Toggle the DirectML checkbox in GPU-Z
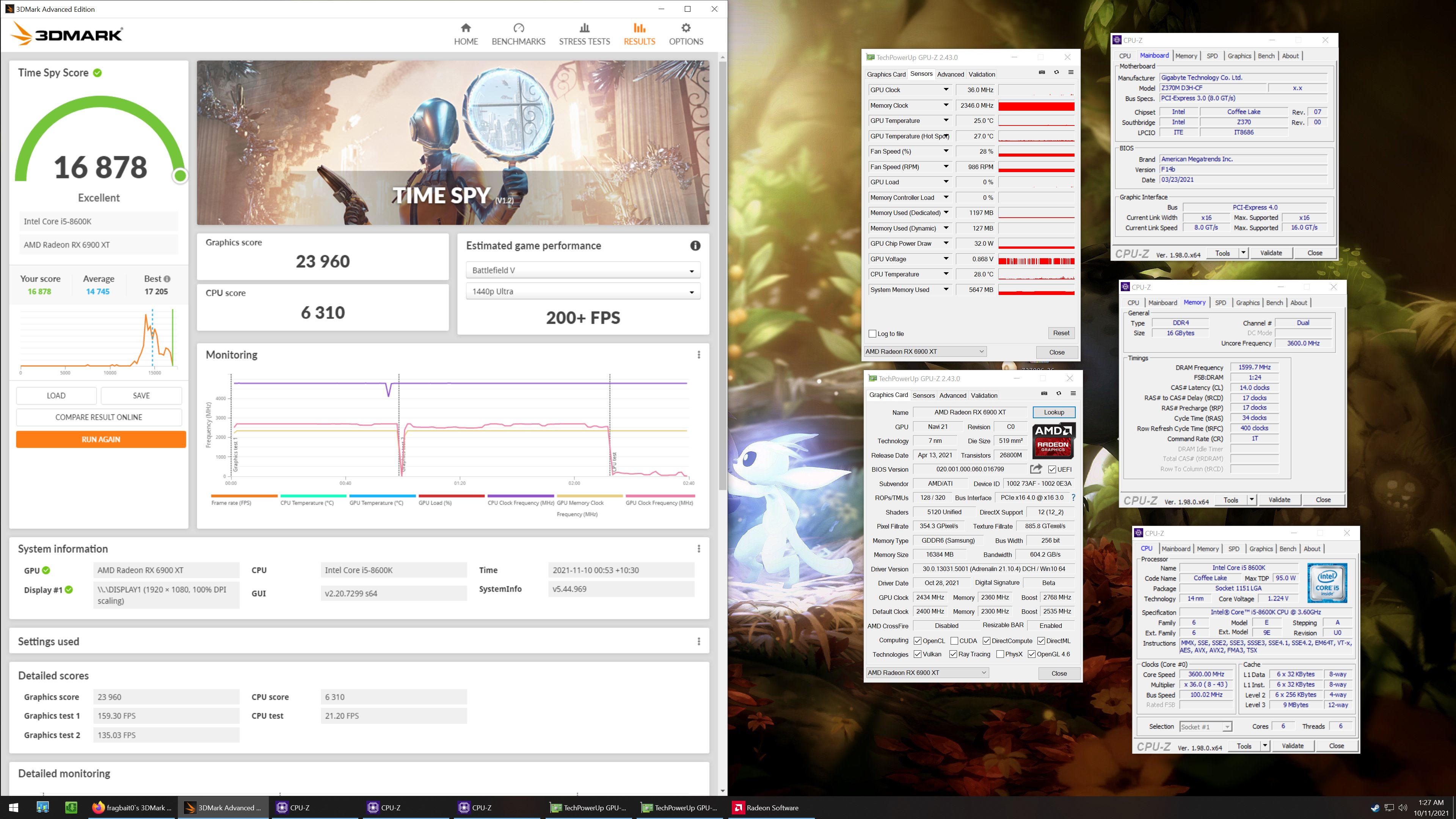The image size is (1456, 819). [1040, 640]
